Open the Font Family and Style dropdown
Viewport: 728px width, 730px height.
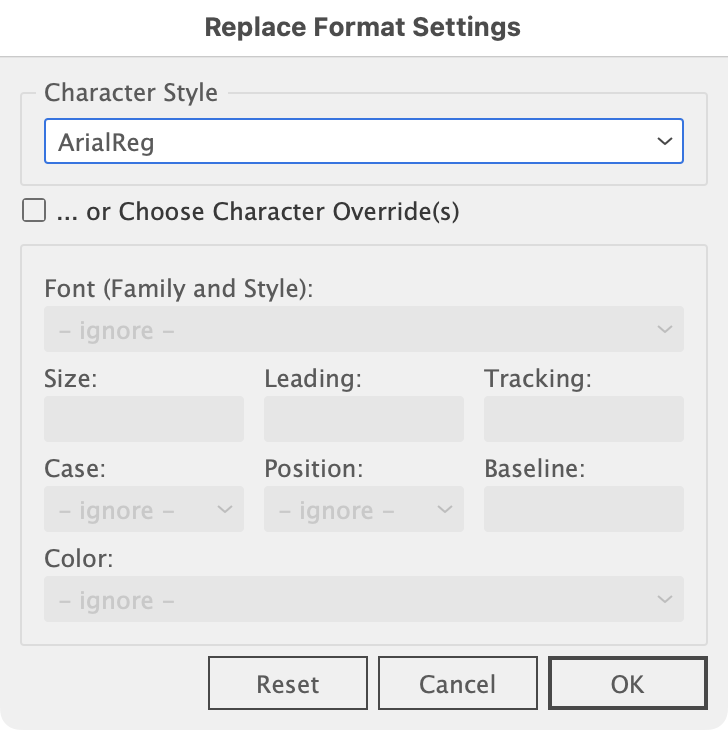click(363, 329)
